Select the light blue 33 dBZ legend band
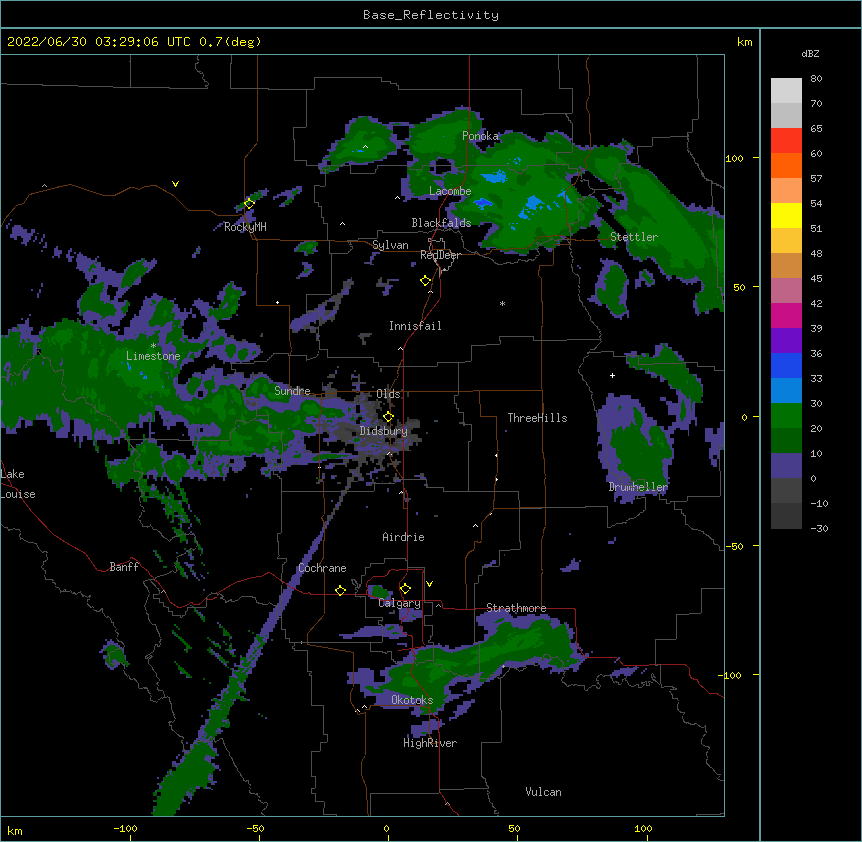The width and height of the screenshot is (862, 842). click(786, 391)
